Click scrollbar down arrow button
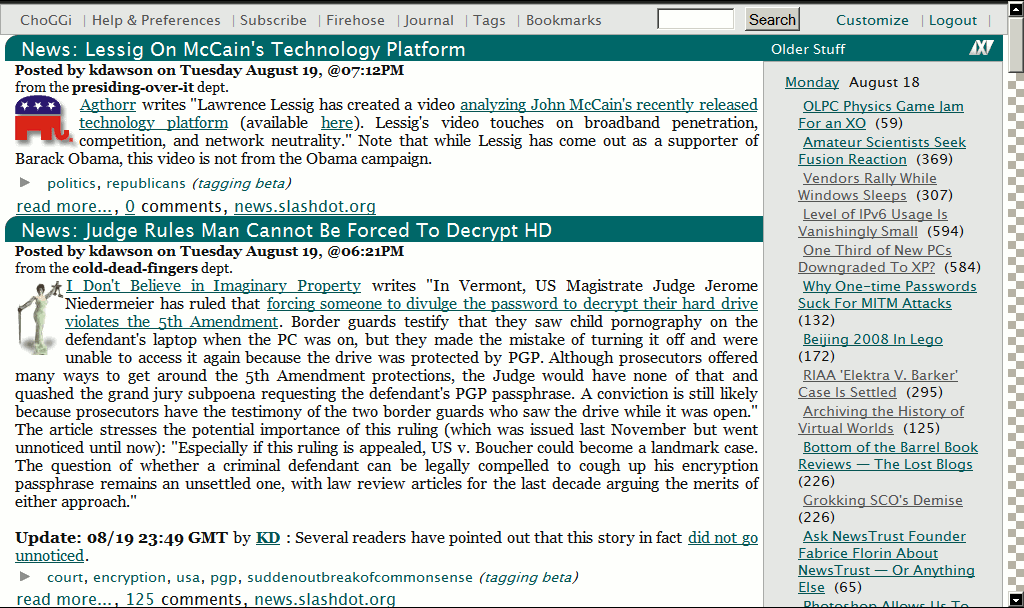Image resolution: width=1024 pixels, height=608 pixels. [1016, 599]
